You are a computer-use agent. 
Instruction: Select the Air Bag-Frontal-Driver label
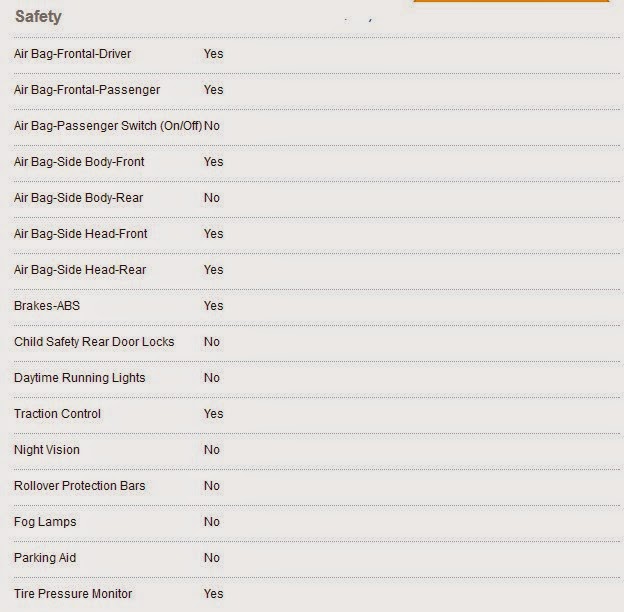pos(72,54)
